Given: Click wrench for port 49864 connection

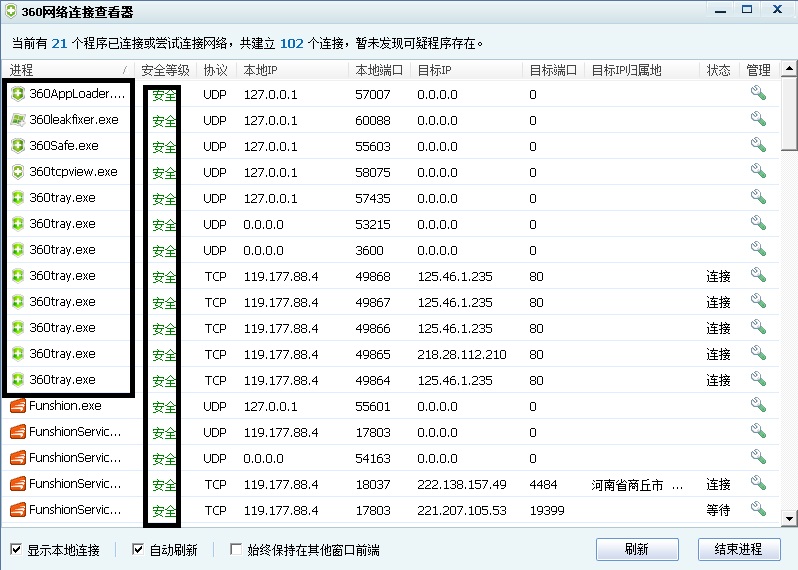Looking at the screenshot, I should click(x=758, y=379).
